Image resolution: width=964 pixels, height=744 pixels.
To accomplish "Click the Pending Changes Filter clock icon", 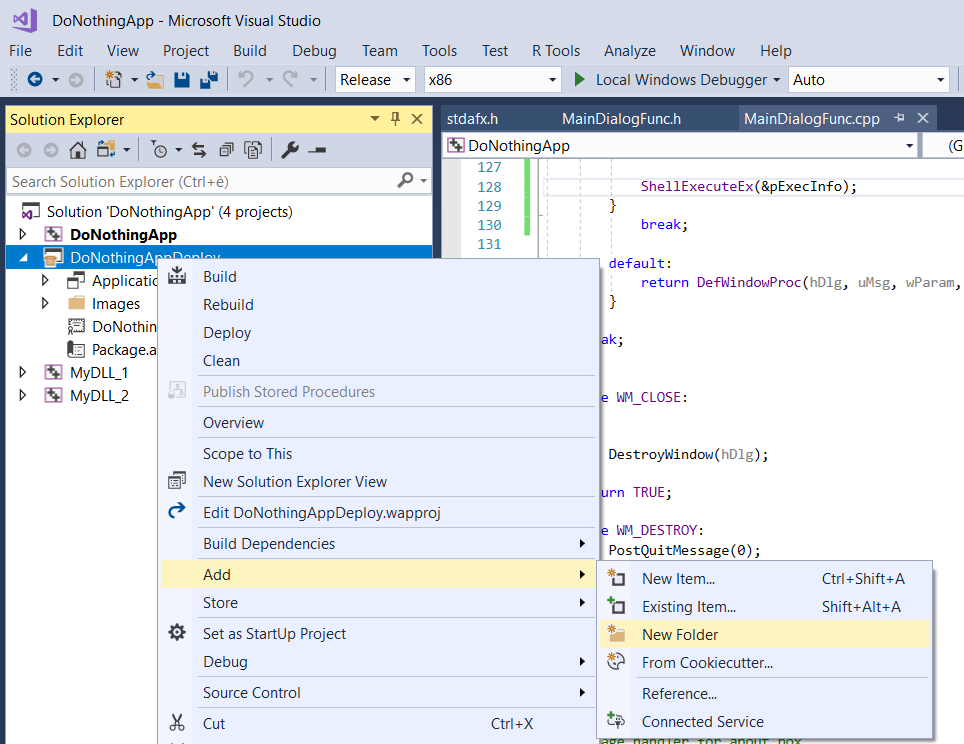I will (x=159, y=150).
